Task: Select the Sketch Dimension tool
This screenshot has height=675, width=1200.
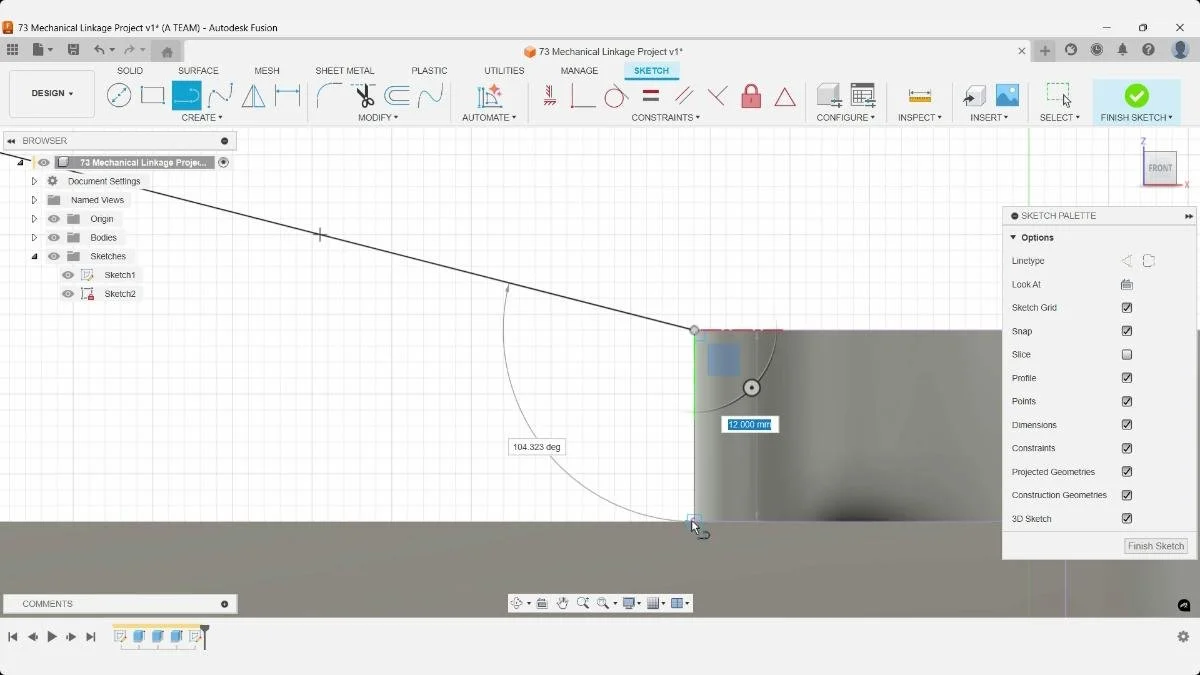Action: (288, 96)
